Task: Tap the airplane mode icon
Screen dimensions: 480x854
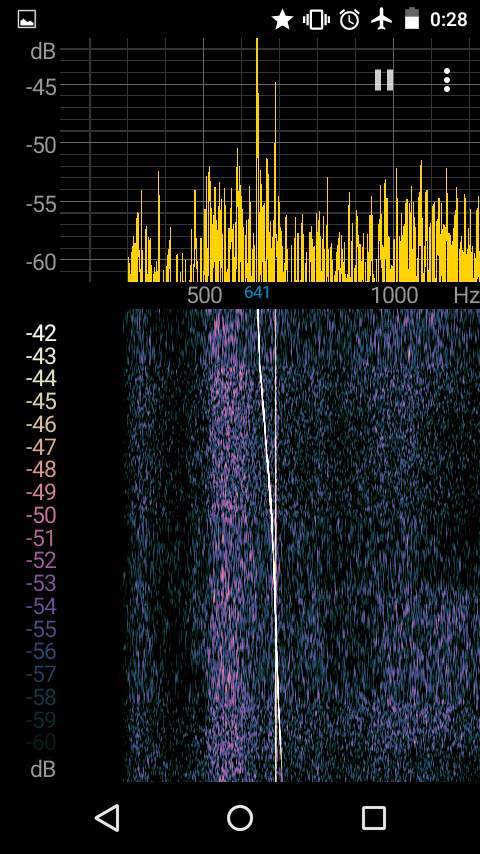Action: point(381,20)
